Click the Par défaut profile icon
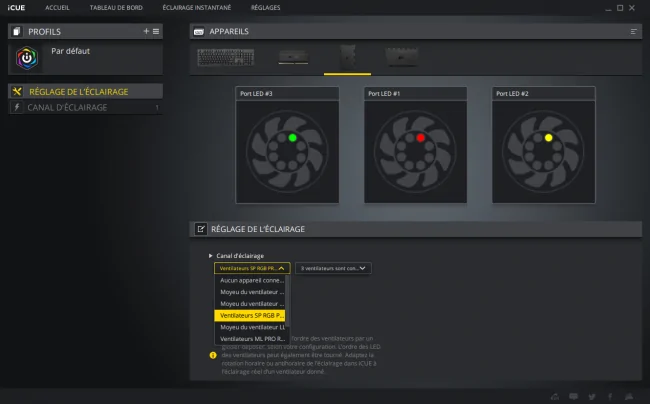 27,58
